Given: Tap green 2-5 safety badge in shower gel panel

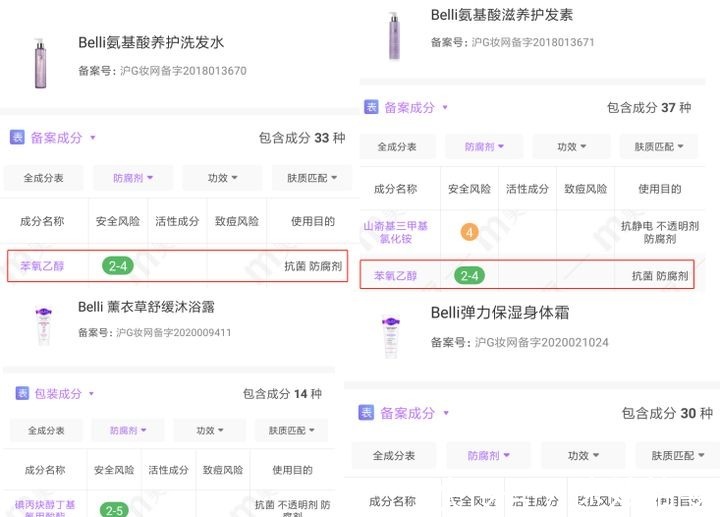Looking at the screenshot, I should point(114,510).
